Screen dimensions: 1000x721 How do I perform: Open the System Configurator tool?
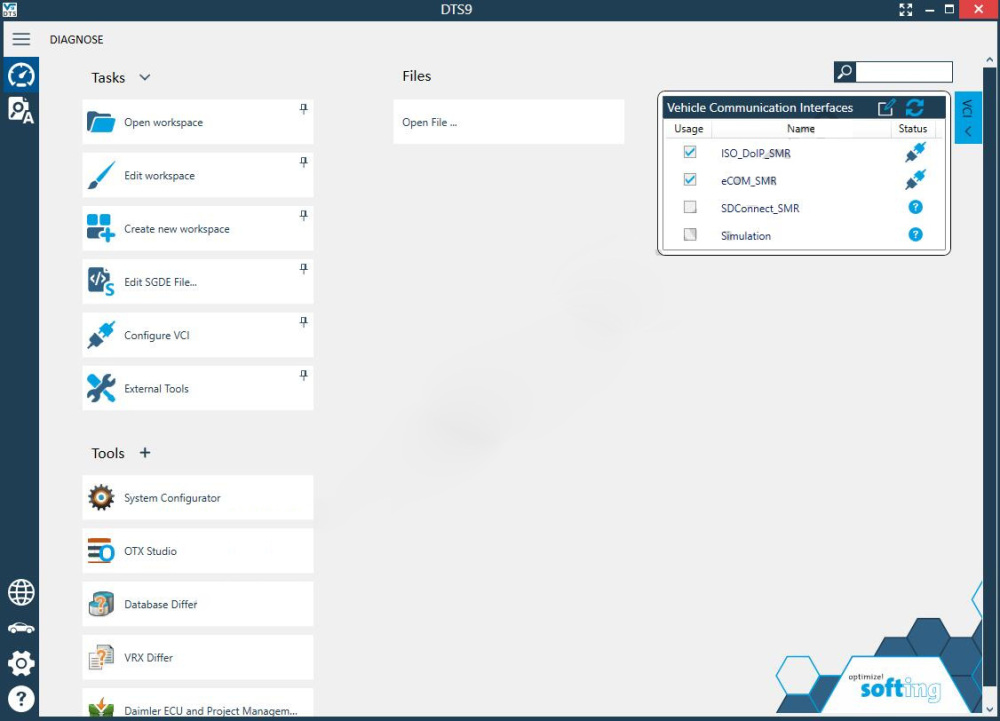click(x=198, y=497)
